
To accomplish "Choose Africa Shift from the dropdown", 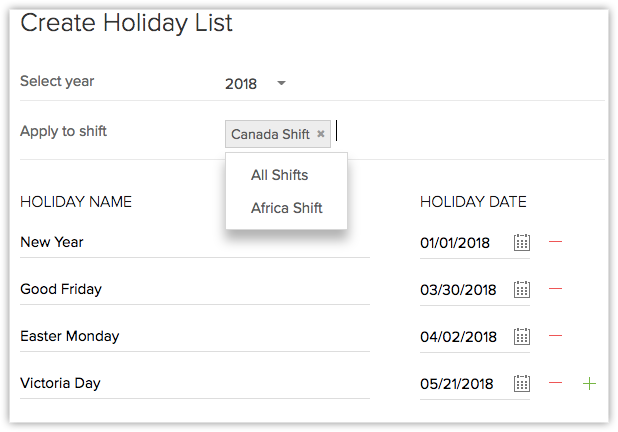I will pyautogui.click(x=286, y=208).
